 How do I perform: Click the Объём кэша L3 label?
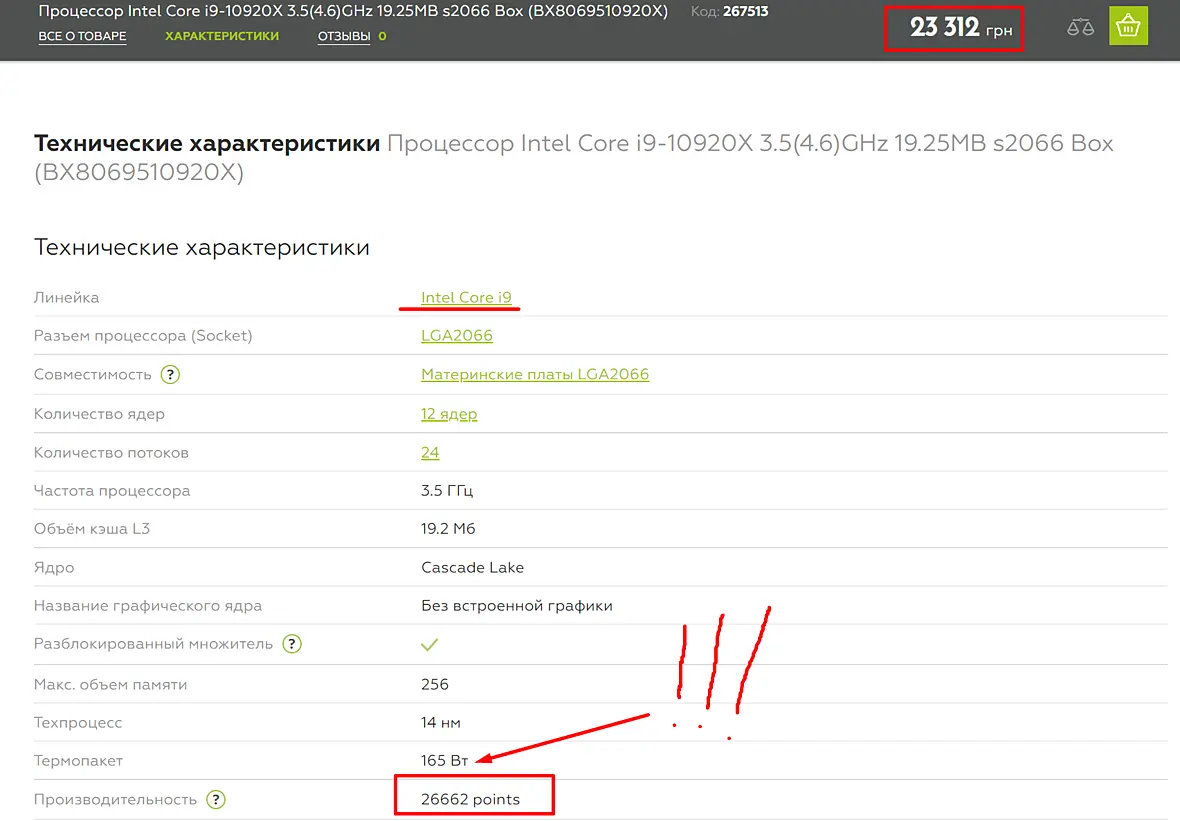pos(92,529)
